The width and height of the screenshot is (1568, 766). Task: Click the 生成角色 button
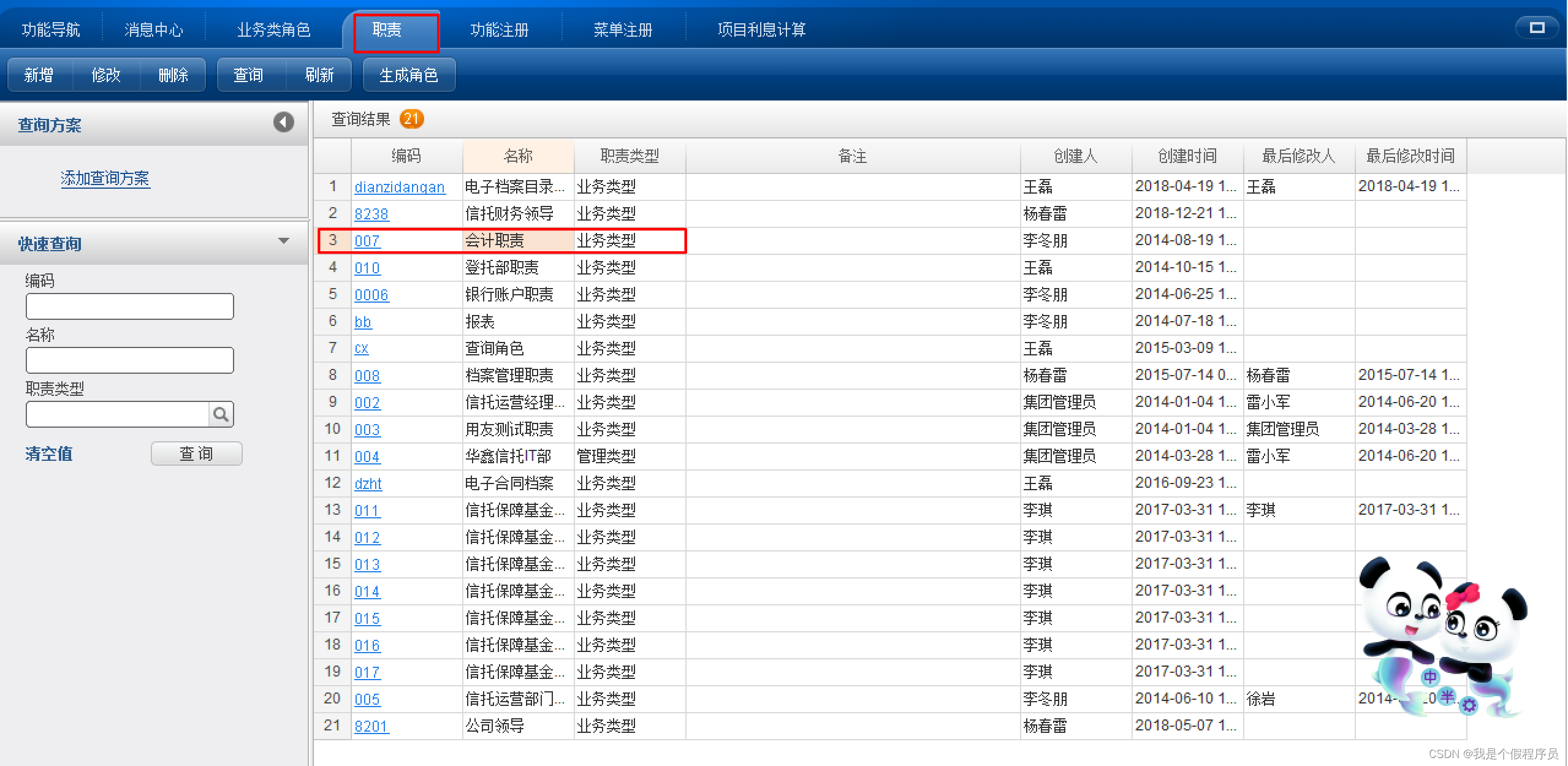click(408, 75)
